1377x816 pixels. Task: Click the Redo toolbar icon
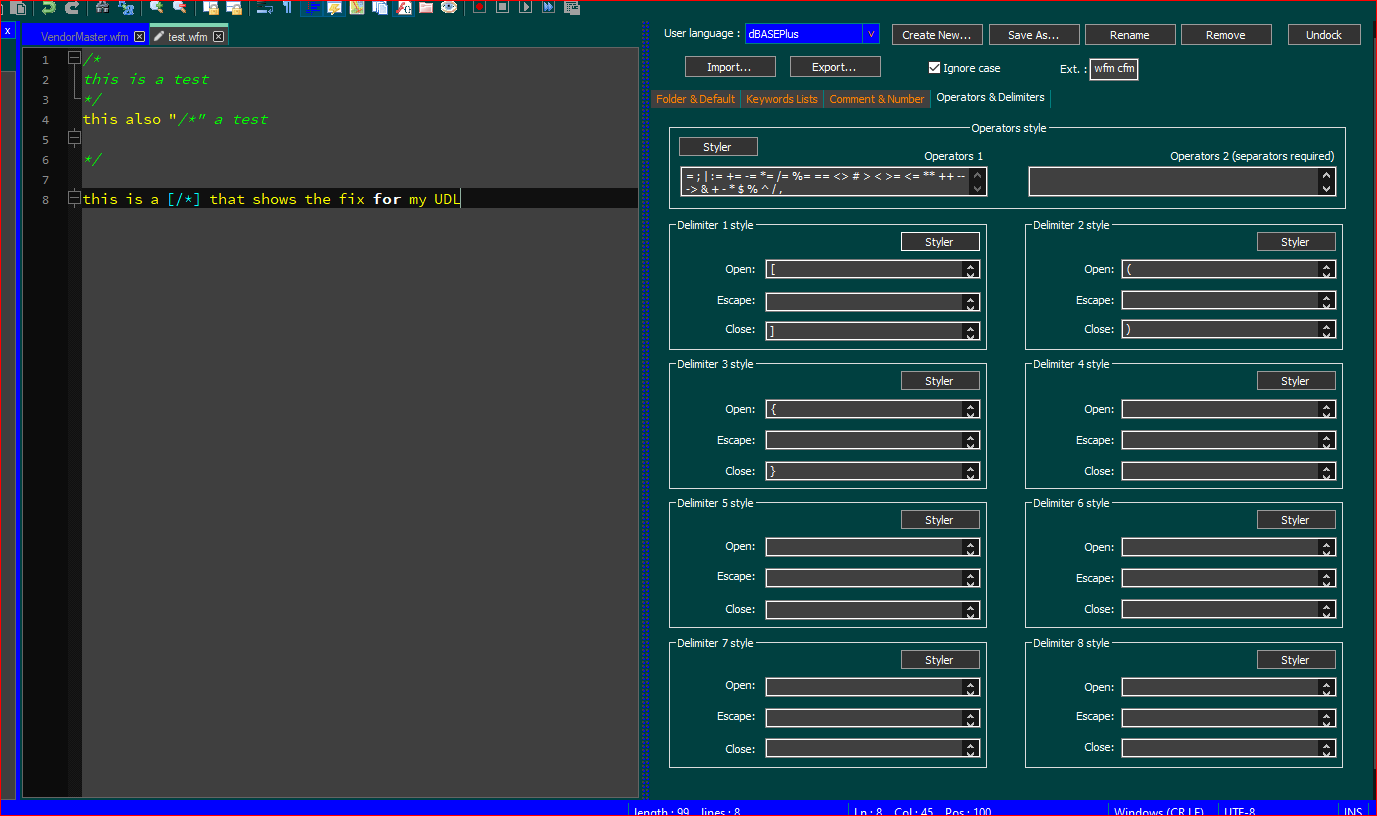[72, 7]
